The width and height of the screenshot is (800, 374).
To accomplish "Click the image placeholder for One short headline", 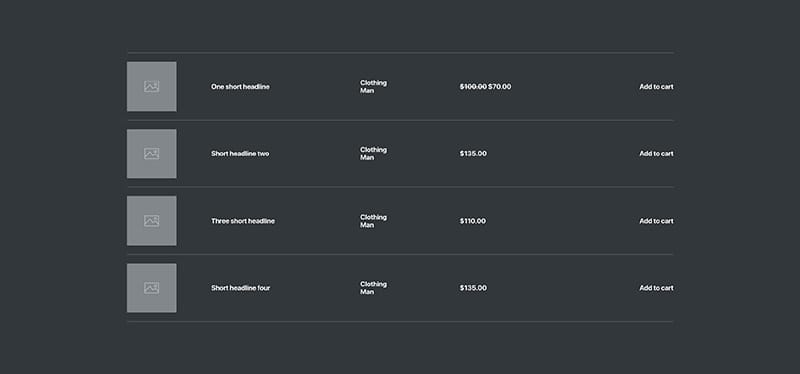I will click(x=152, y=87).
